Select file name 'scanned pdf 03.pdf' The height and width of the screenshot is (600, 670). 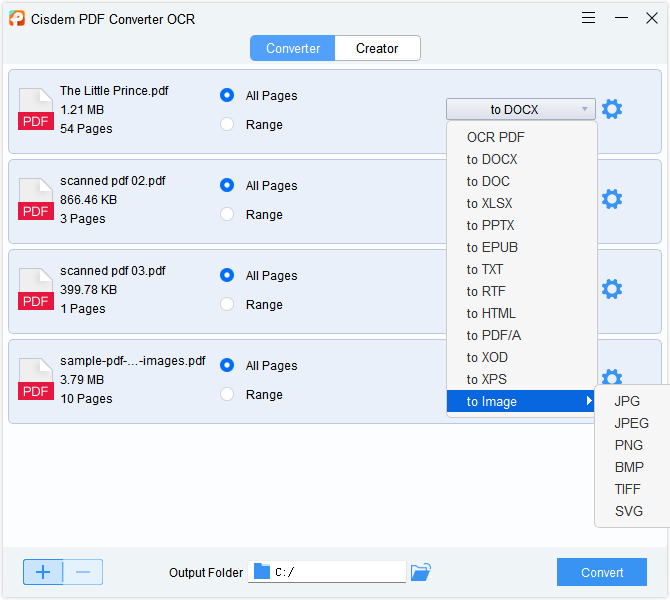tap(113, 271)
